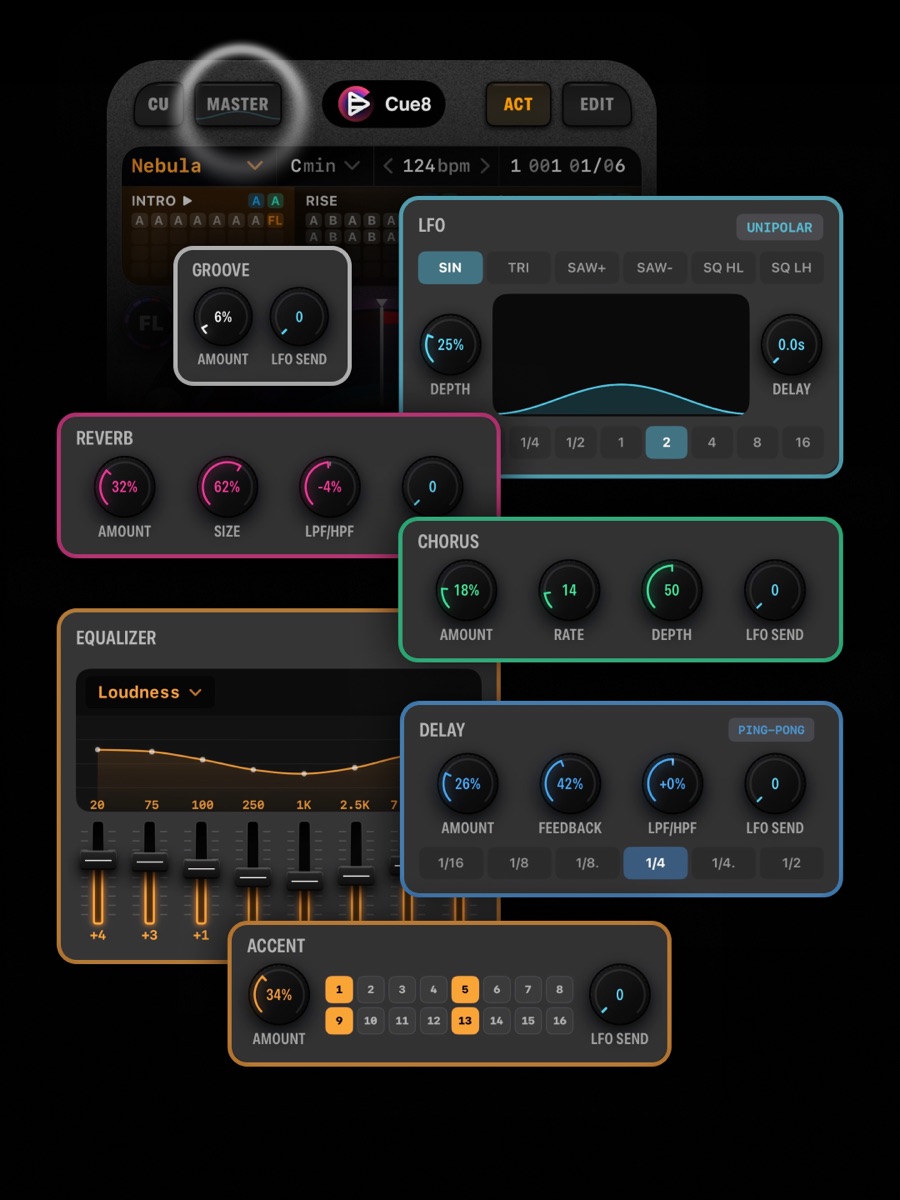Click the Reverb SIZE knob
This screenshot has height=1200, width=900.
[227, 488]
